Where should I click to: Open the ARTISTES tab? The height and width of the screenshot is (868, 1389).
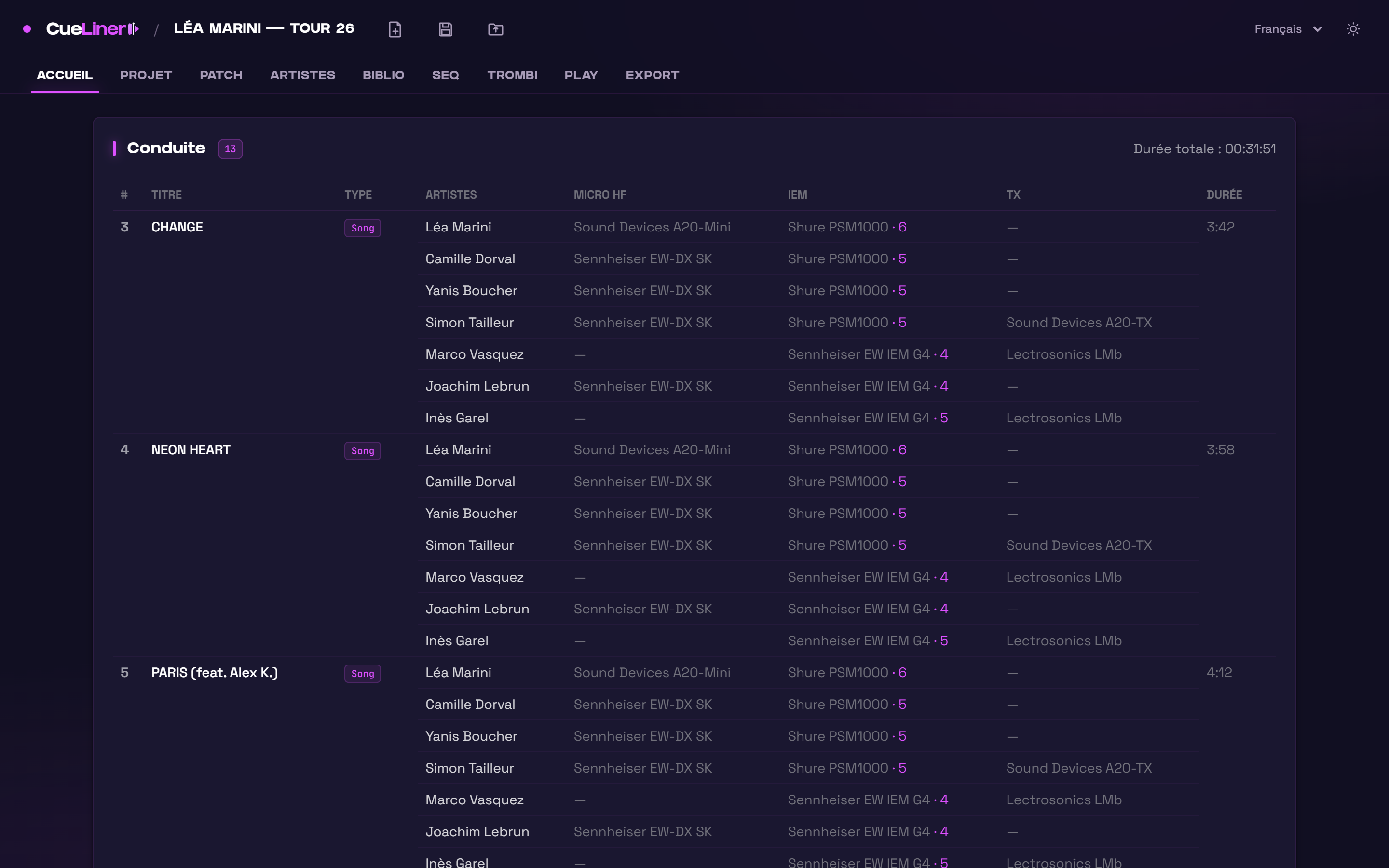[302, 75]
